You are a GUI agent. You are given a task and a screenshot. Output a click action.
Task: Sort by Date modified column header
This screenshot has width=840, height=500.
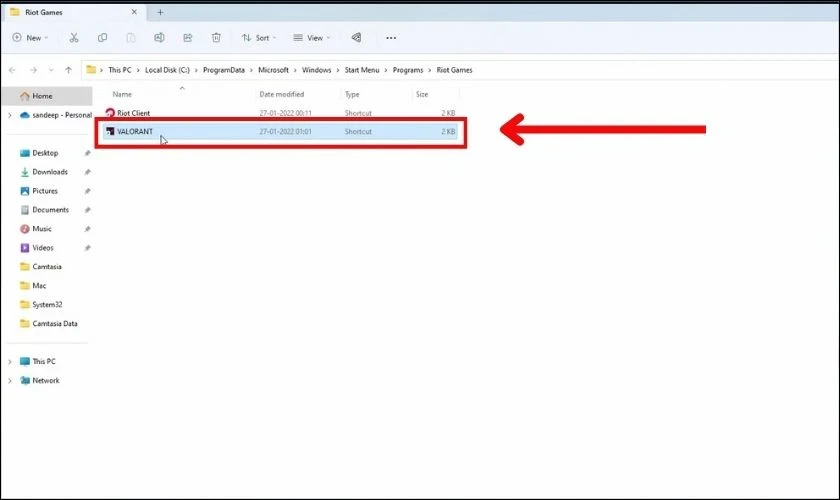click(282, 94)
